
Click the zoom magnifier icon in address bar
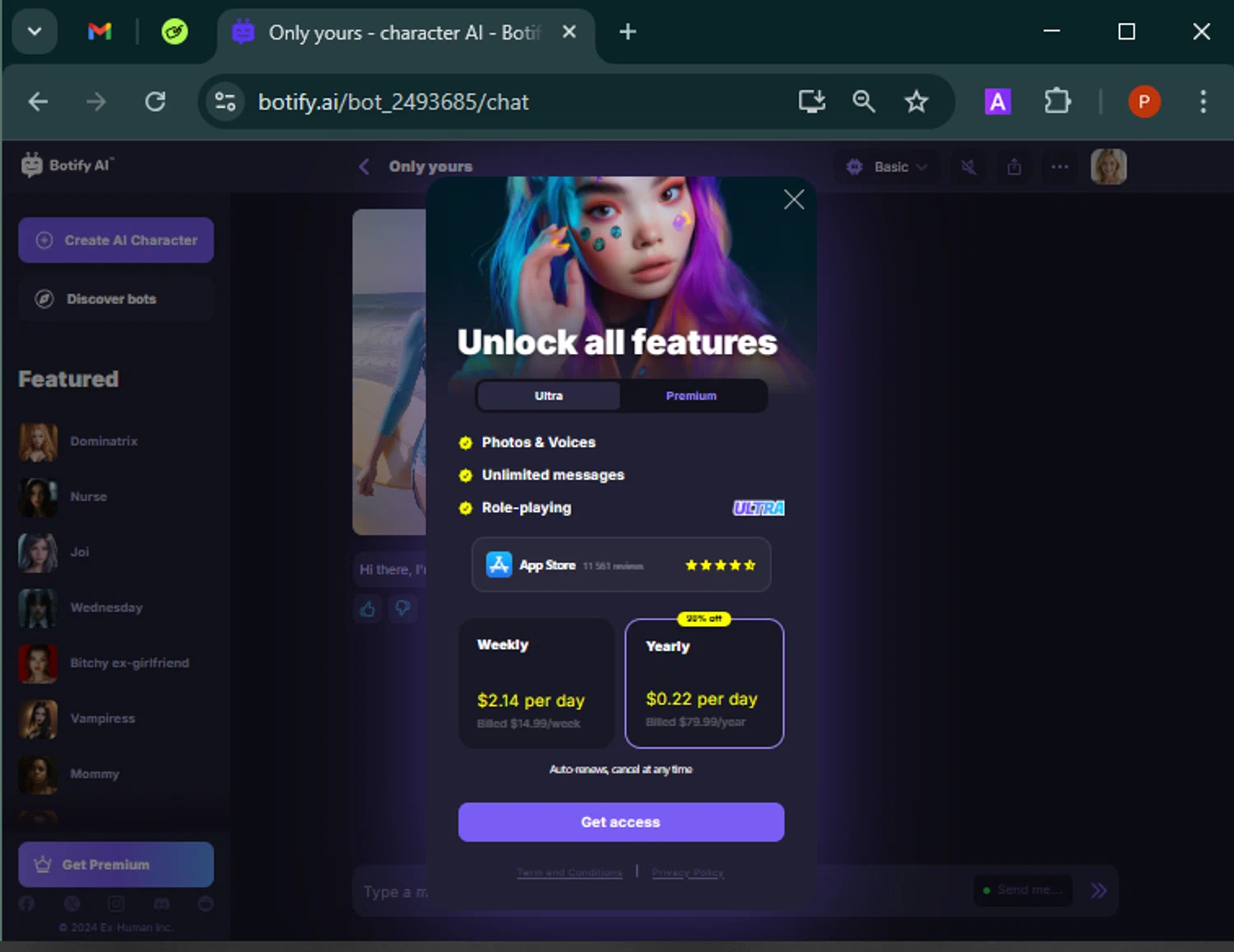pos(864,101)
